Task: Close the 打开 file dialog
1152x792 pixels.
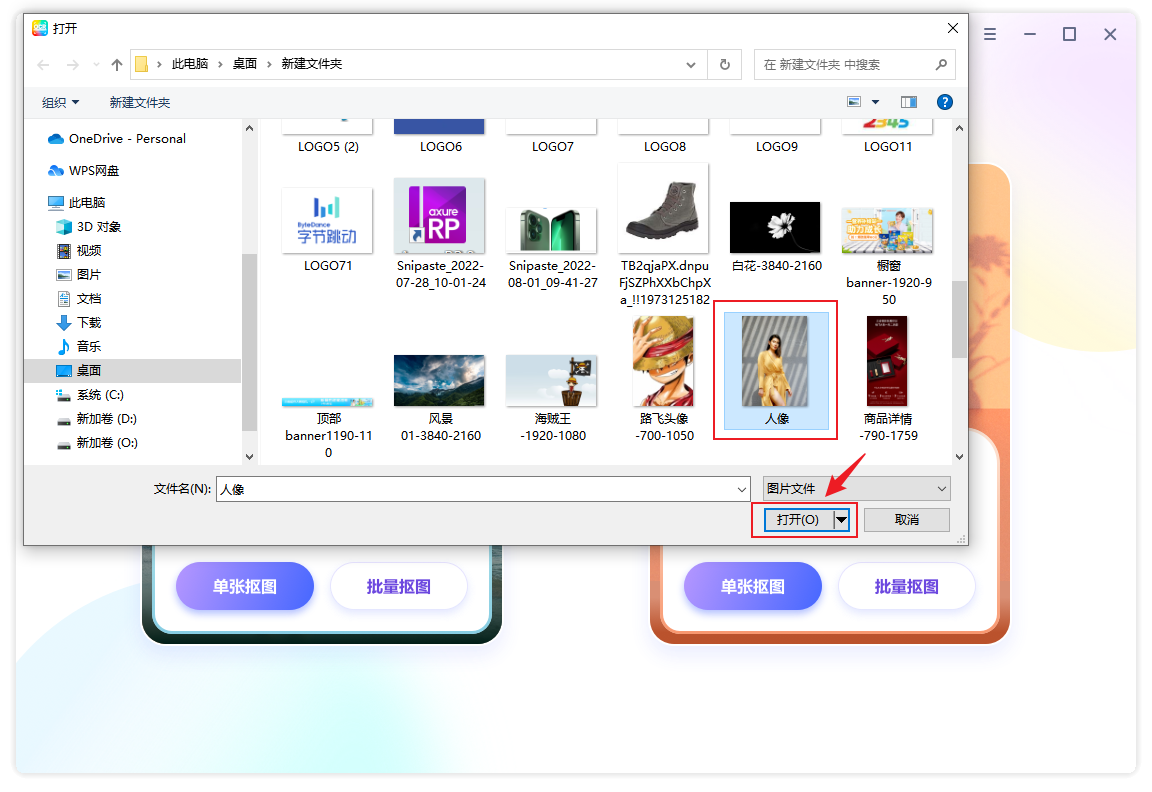Action: tap(953, 28)
